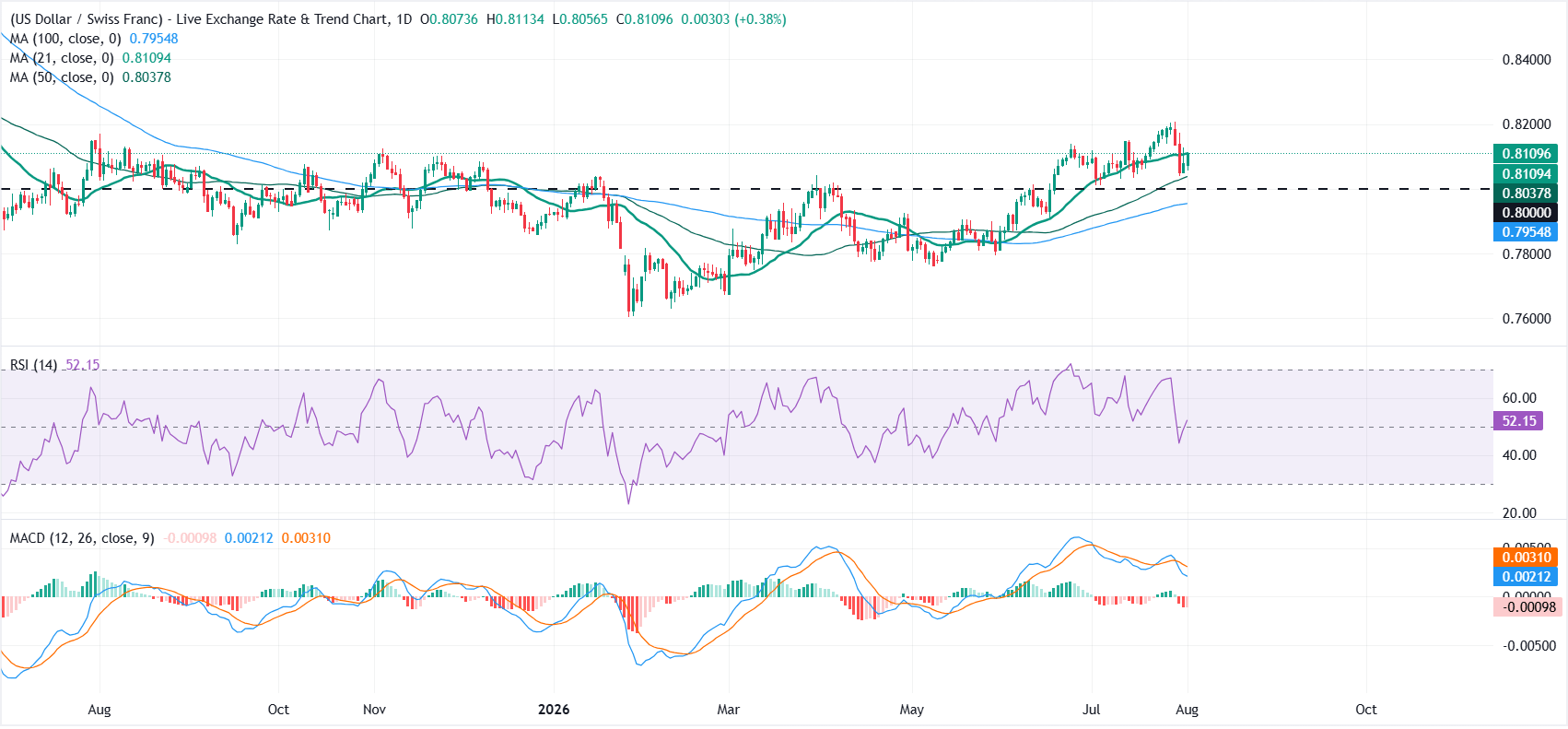Click the Nov label on the time axis

click(x=374, y=710)
